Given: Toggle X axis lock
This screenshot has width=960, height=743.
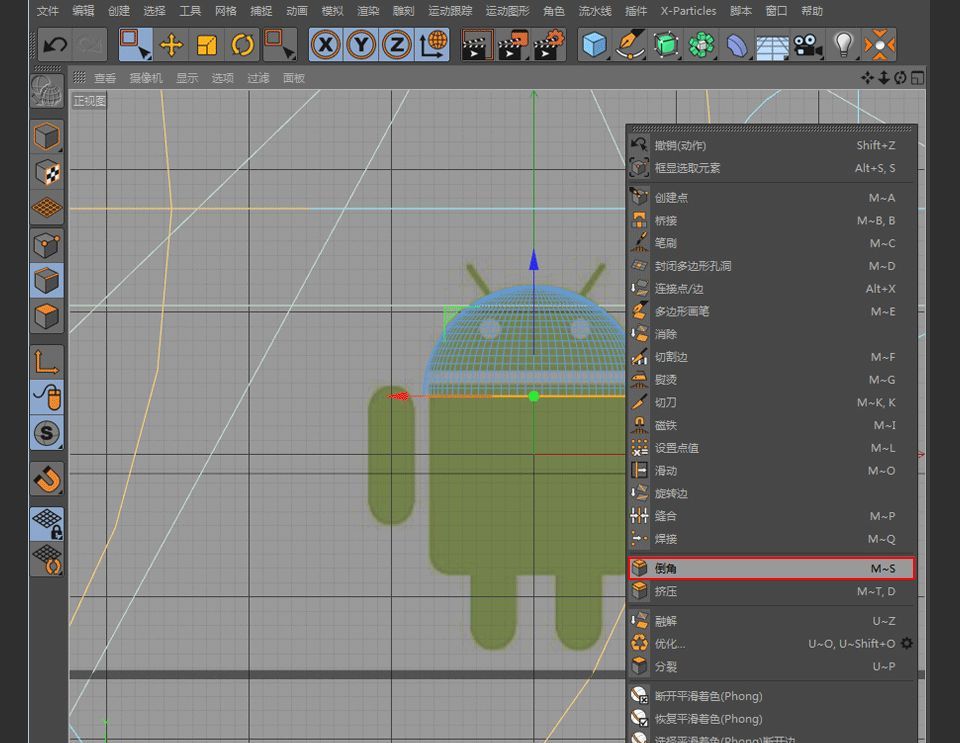Looking at the screenshot, I should coord(326,45).
